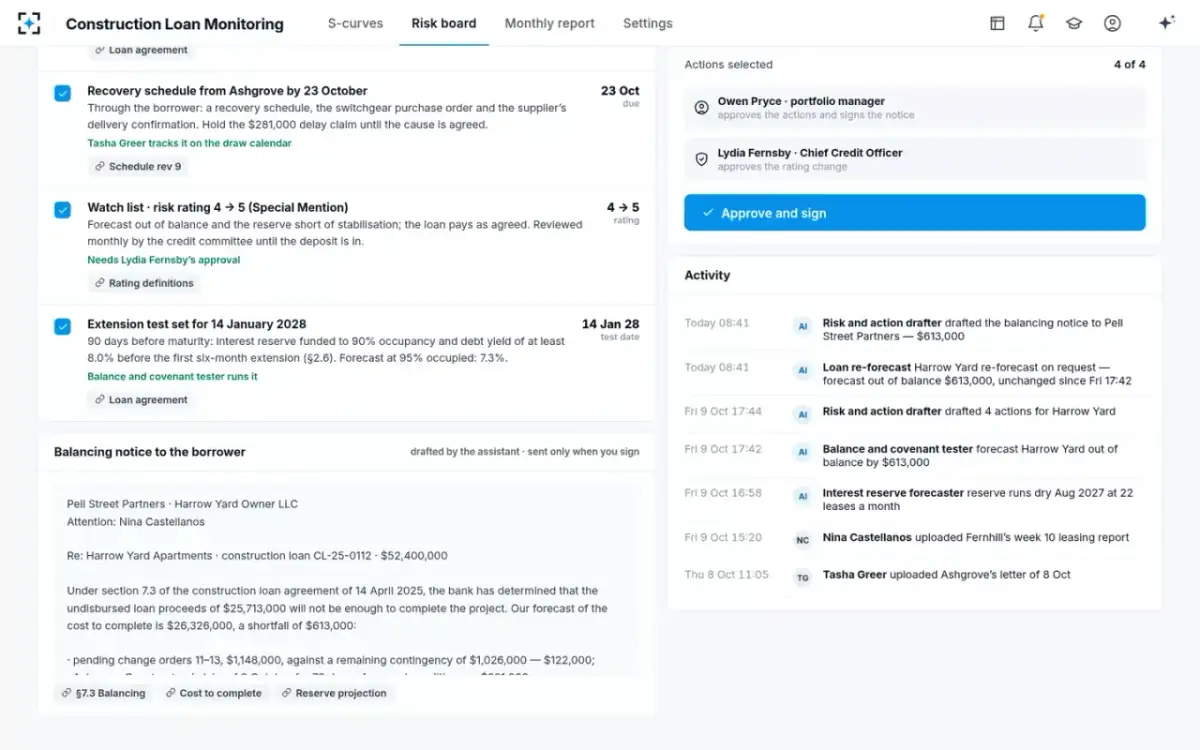
Task: Click Recovery schedule from Ashgrove title
Action: tap(227, 90)
